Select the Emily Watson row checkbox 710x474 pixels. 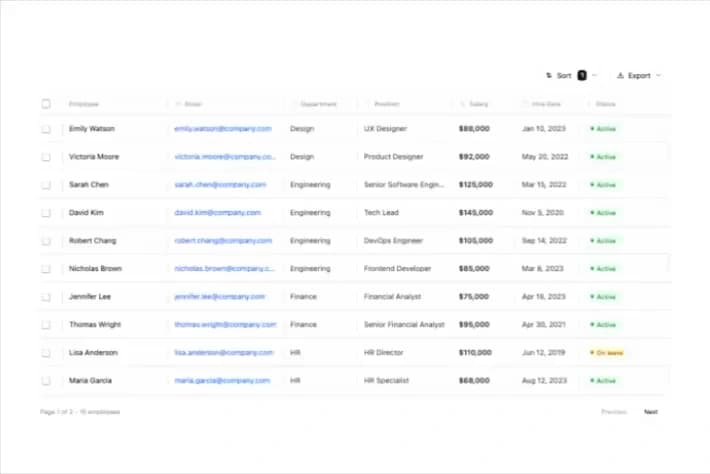click(x=46, y=129)
